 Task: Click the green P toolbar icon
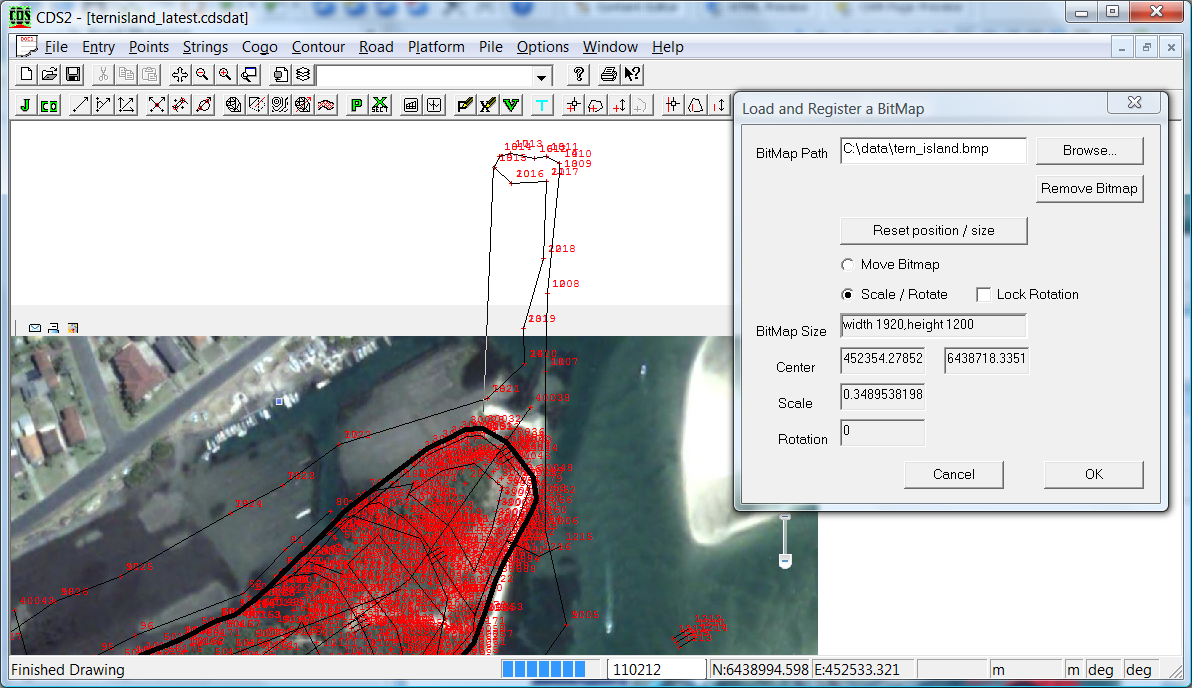pyautogui.click(x=356, y=105)
